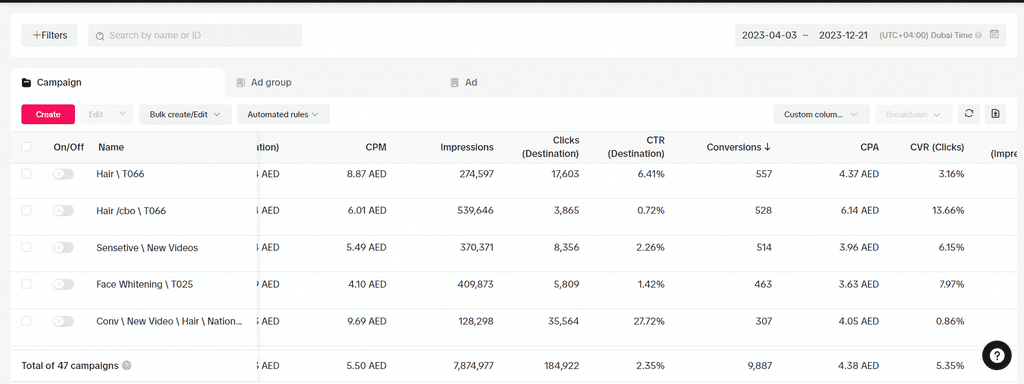Click the calendar icon in date range

993,35
